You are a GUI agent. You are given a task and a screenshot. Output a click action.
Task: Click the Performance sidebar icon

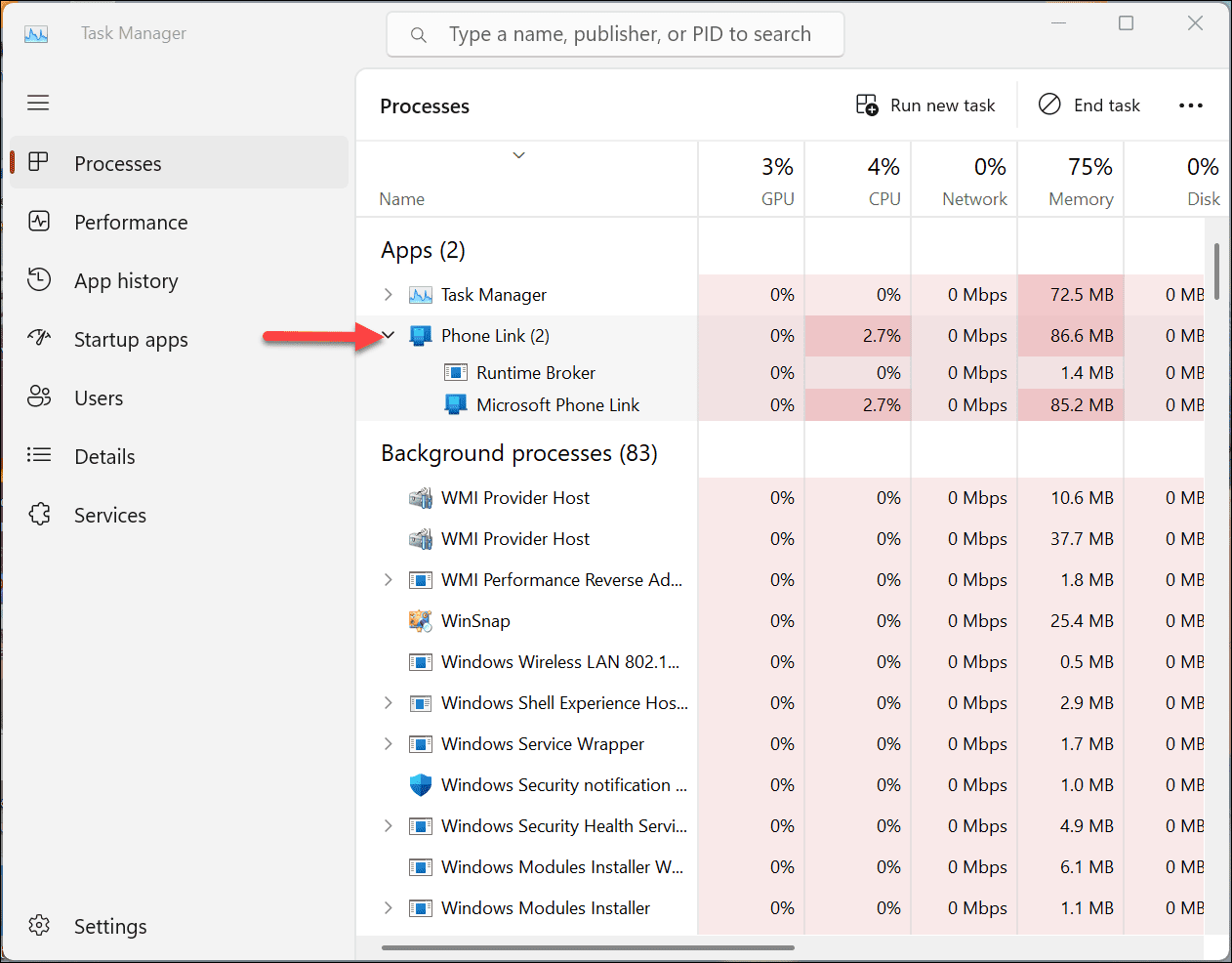coord(39,222)
